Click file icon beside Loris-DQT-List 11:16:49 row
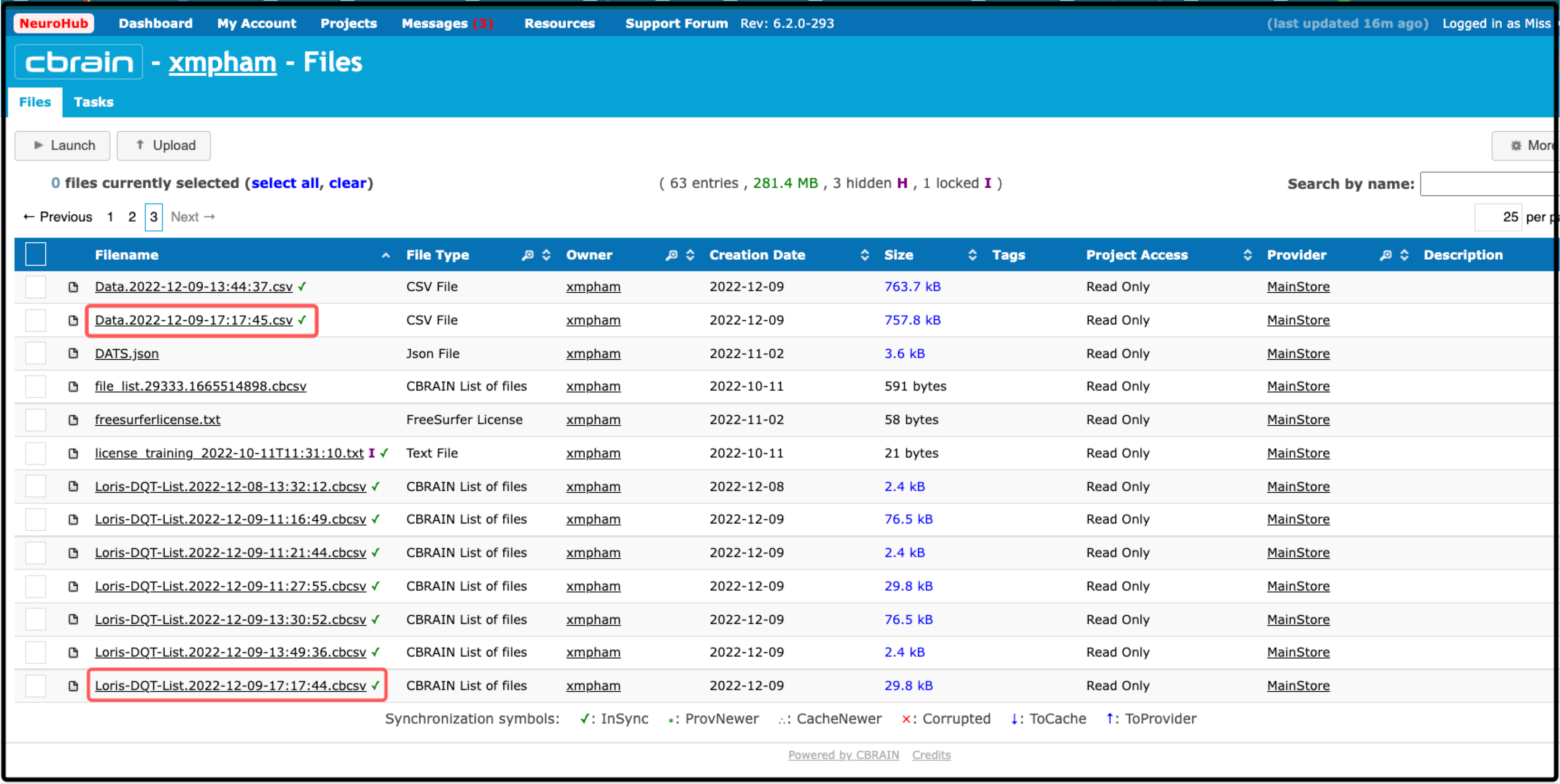 tap(73, 519)
